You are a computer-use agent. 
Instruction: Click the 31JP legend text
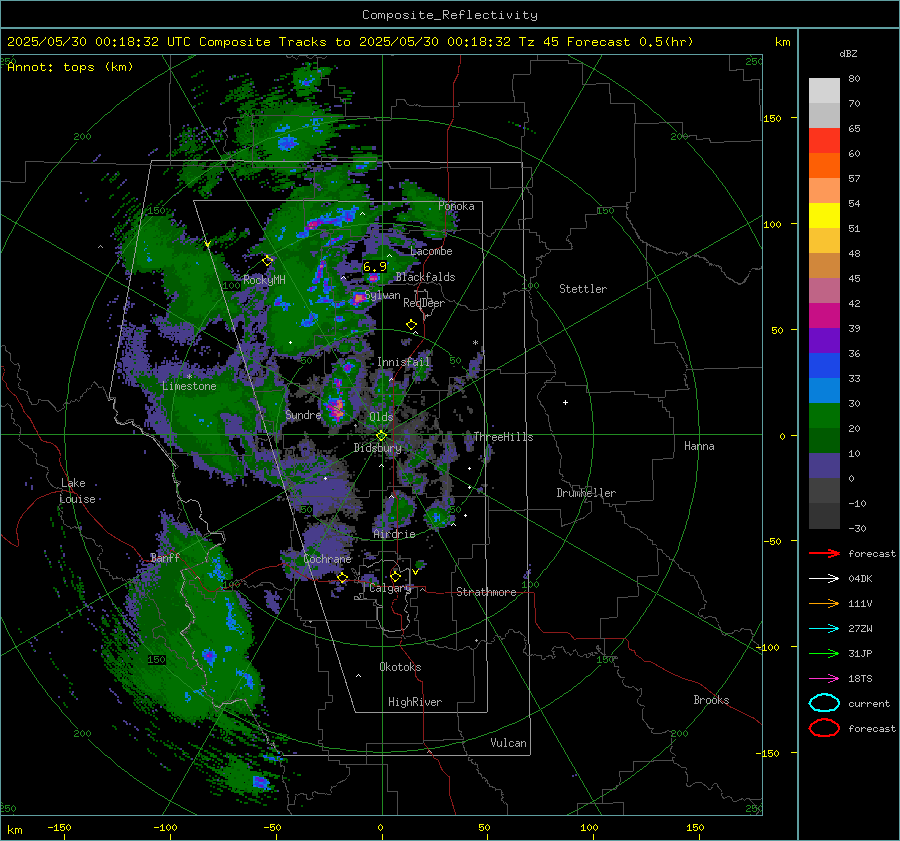pos(860,653)
